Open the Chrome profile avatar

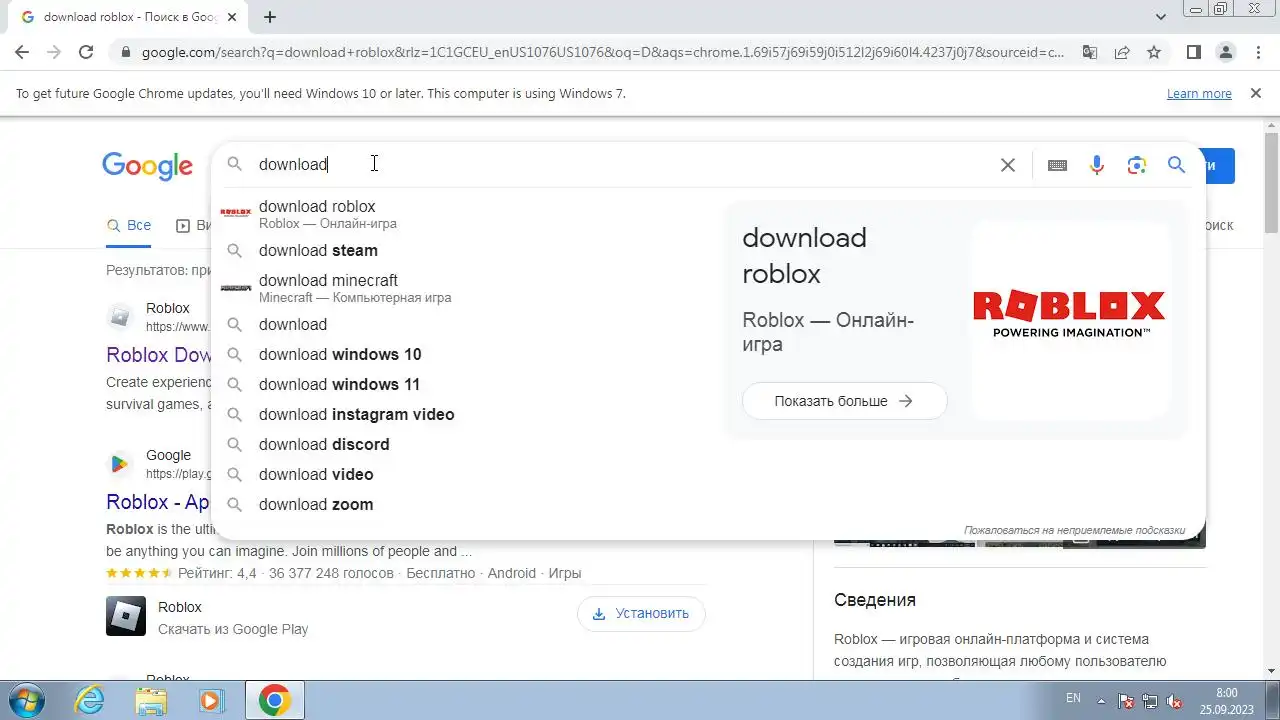click(x=1226, y=52)
